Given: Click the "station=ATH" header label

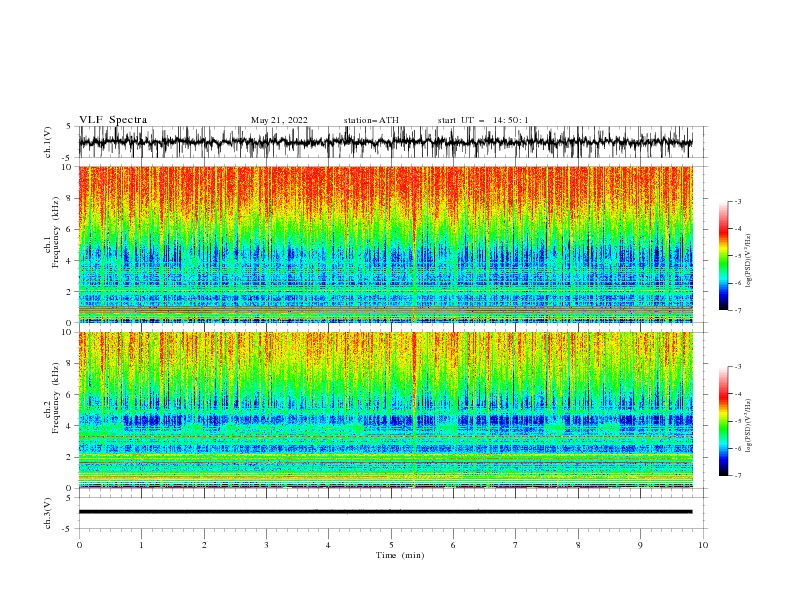Looking at the screenshot, I should point(371,120).
